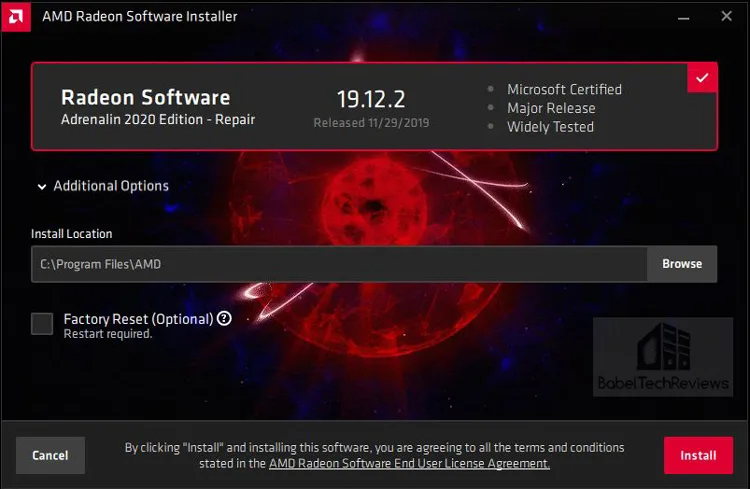Viewport: 750px width, 489px height.
Task: Click the "Install Location" label
Action: click(72, 234)
